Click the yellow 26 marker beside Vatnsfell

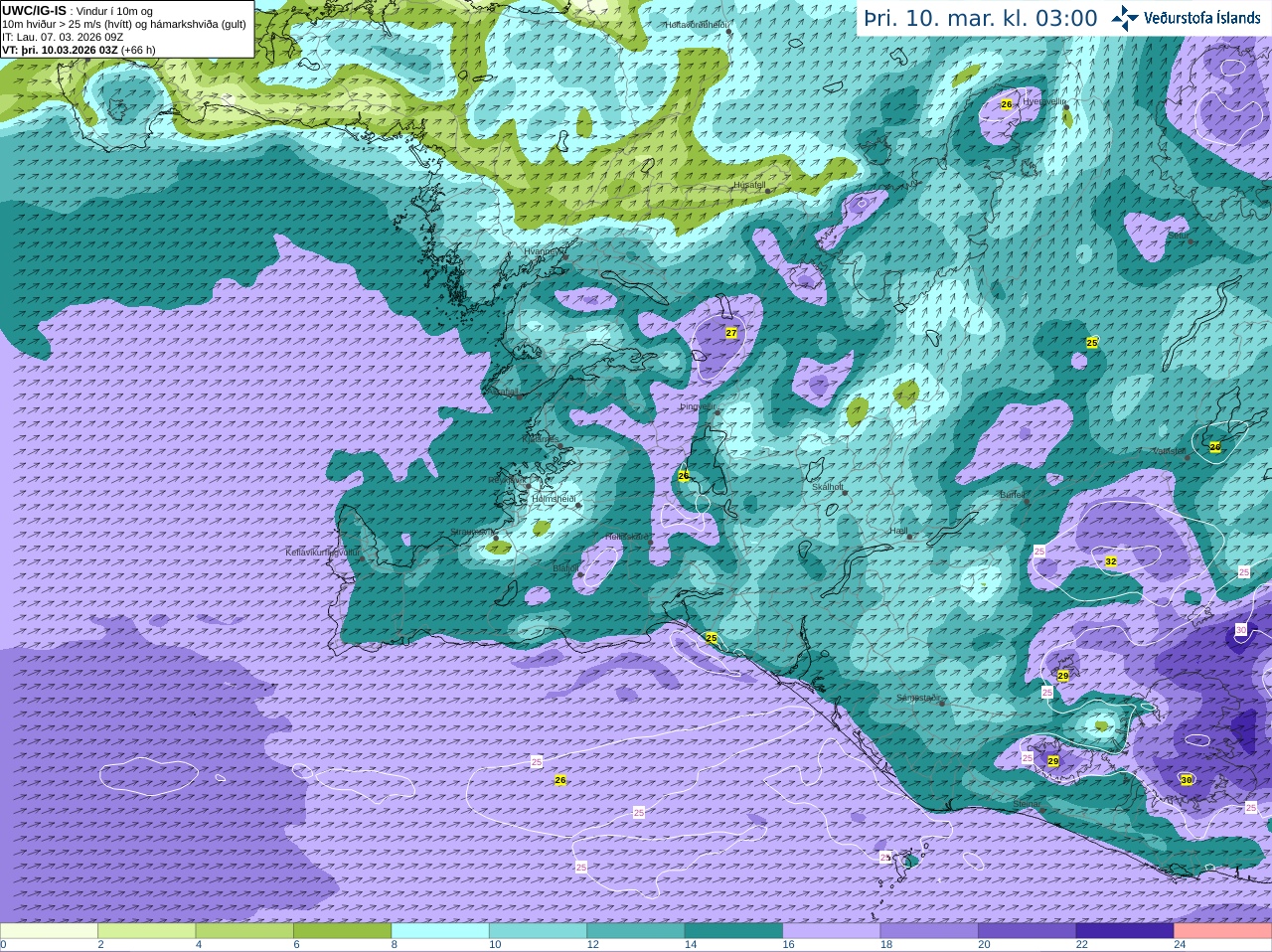point(1214,447)
